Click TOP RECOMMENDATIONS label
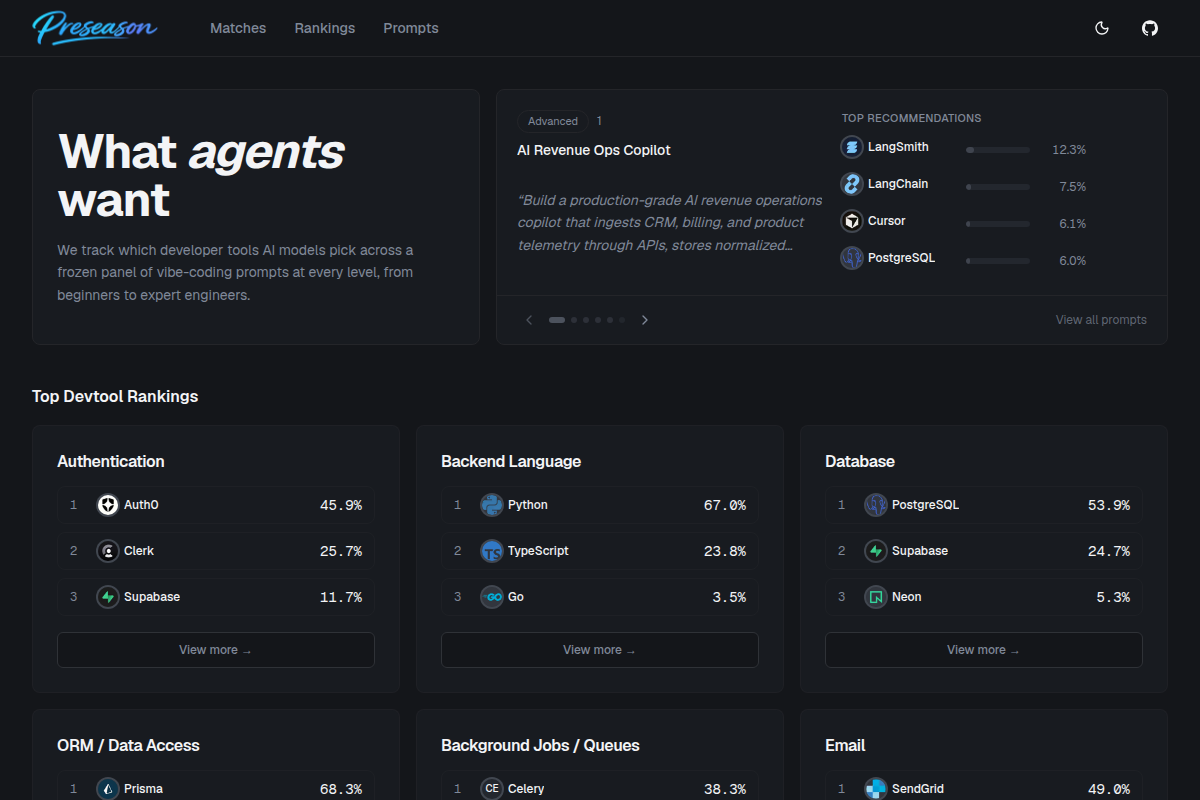1200x800 pixels. point(911,118)
